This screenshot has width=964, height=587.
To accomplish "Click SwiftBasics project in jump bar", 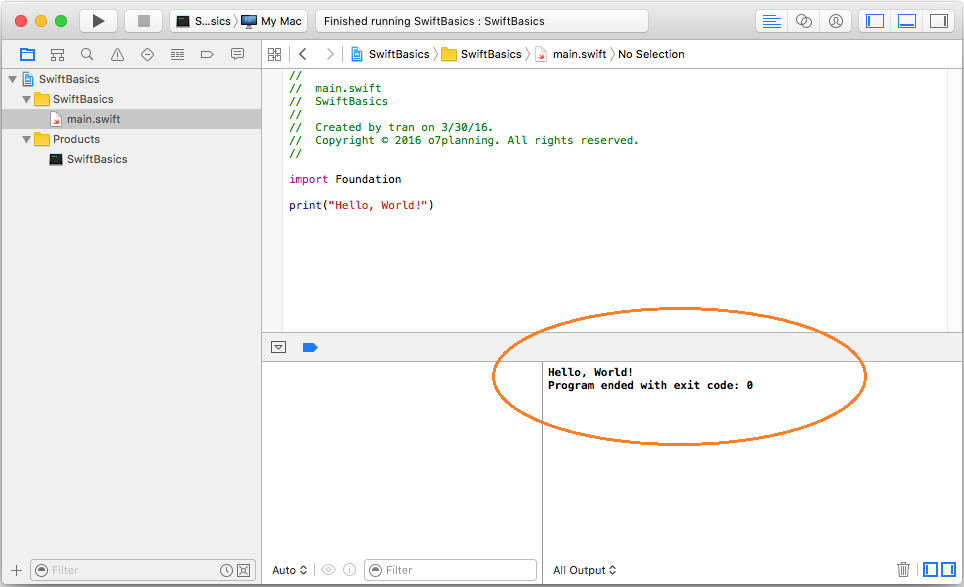I will click(x=390, y=54).
